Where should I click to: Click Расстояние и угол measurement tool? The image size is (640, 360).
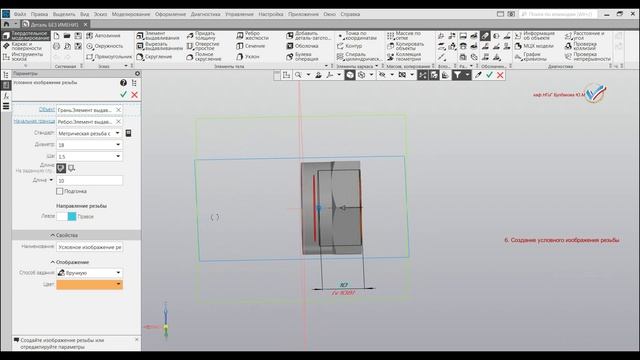point(584,36)
